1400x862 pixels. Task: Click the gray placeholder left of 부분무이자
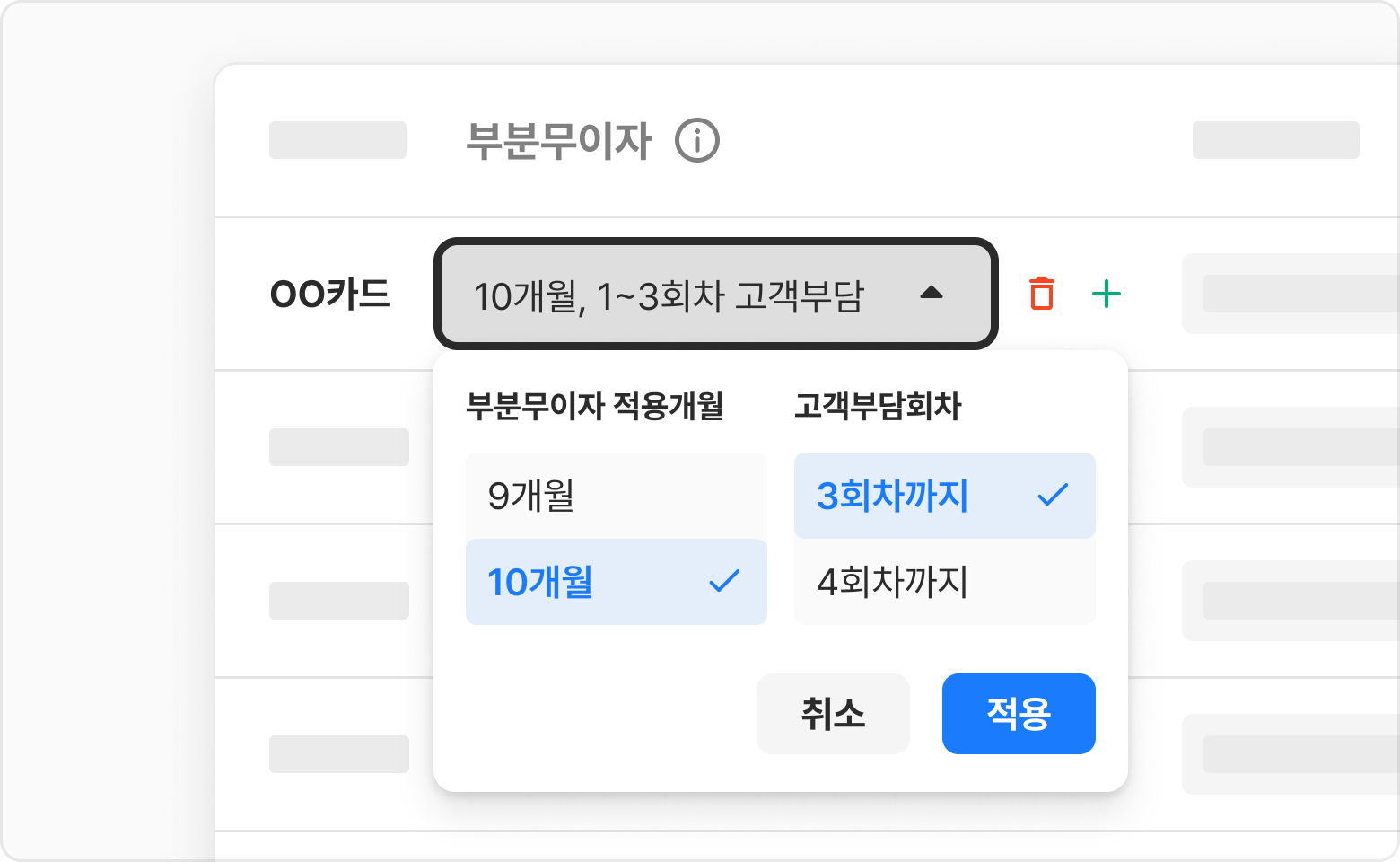[x=337, y=140]
